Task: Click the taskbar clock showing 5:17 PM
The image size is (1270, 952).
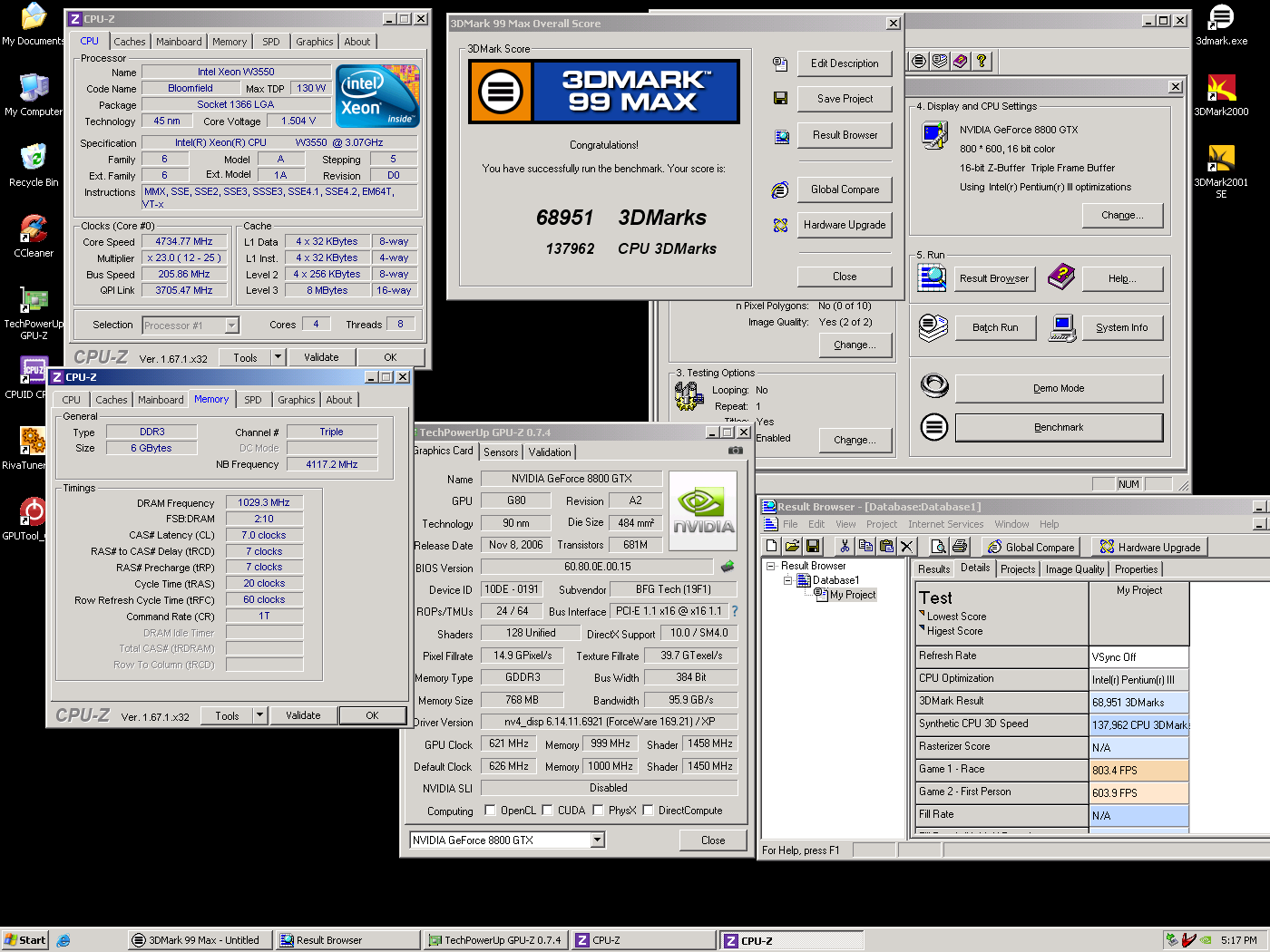Action: pyautogui.click(x=1239, y=940)
